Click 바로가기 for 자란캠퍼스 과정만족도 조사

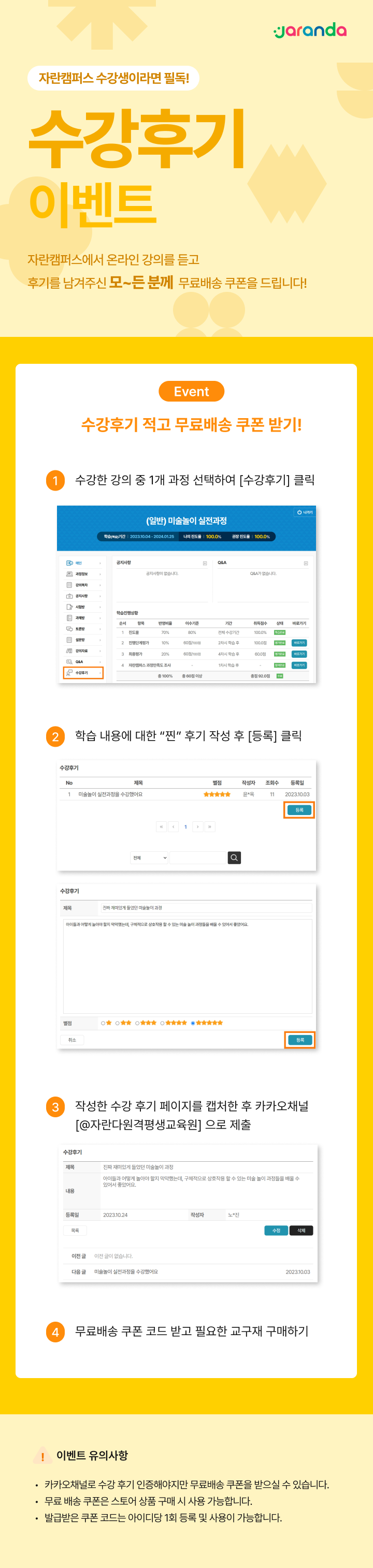[x=298, y=664]
